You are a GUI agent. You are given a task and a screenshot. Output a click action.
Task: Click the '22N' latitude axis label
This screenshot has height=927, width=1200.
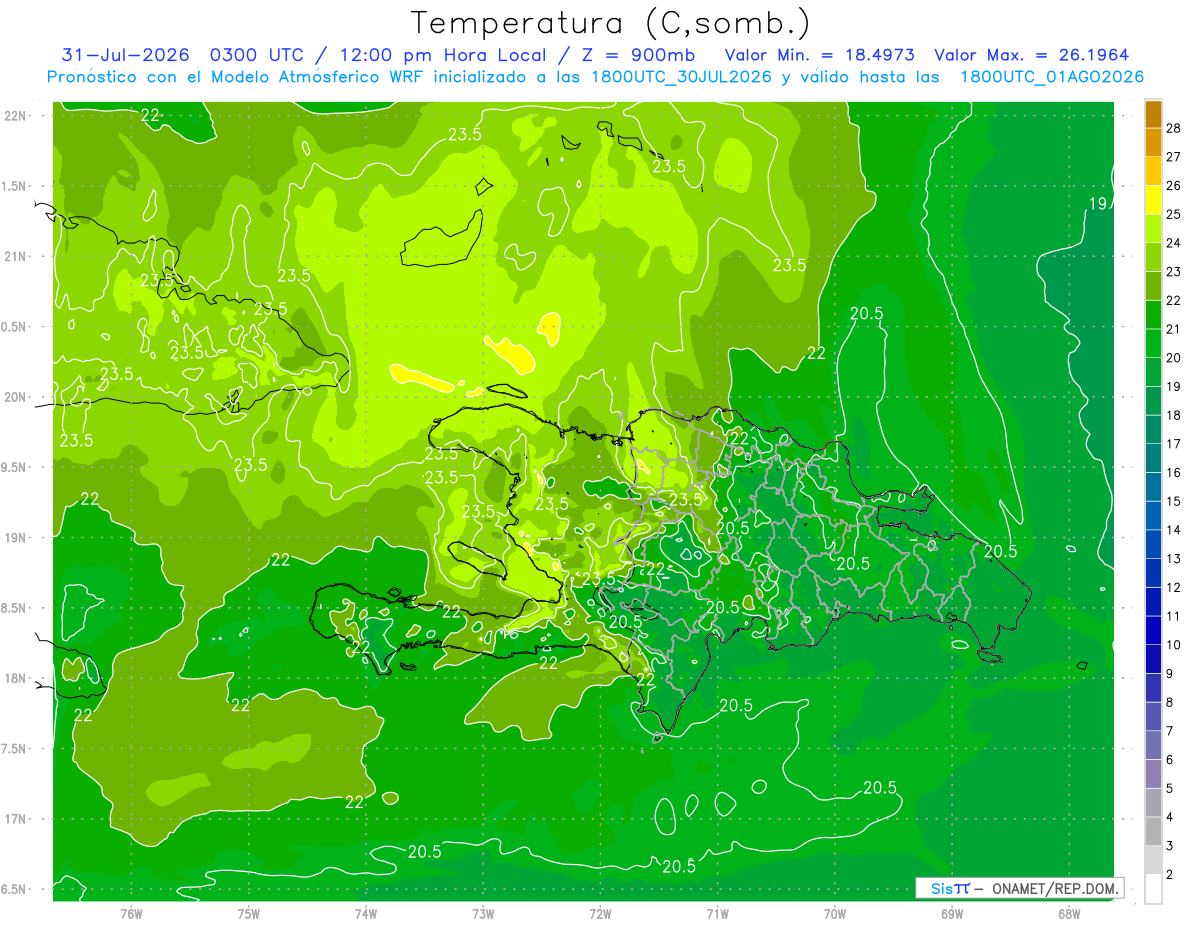(15, 116)
